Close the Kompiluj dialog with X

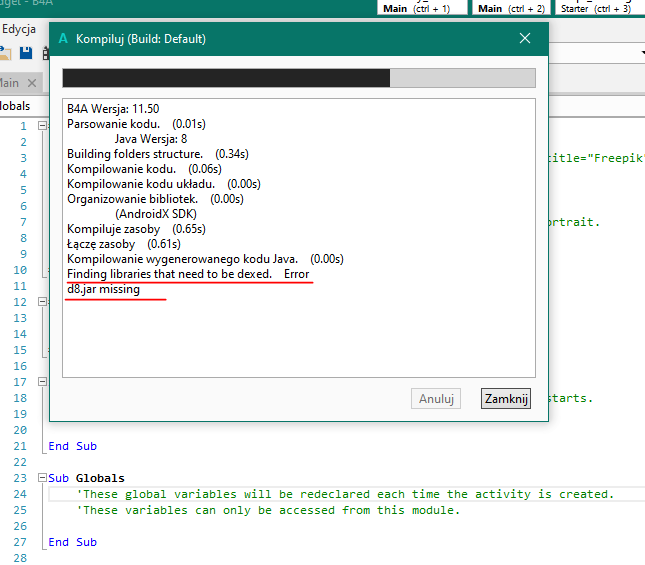pyautogui.click(x=525, y=39)
